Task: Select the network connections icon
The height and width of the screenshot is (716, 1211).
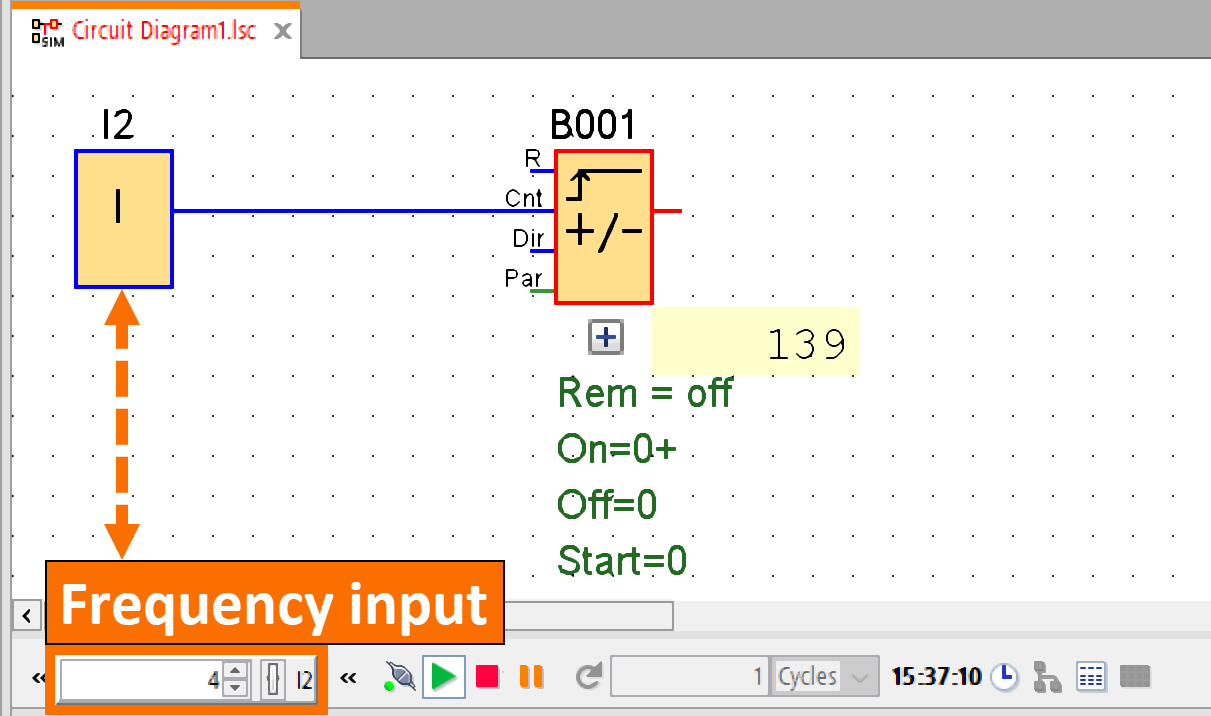Action: pos(1048,677)
